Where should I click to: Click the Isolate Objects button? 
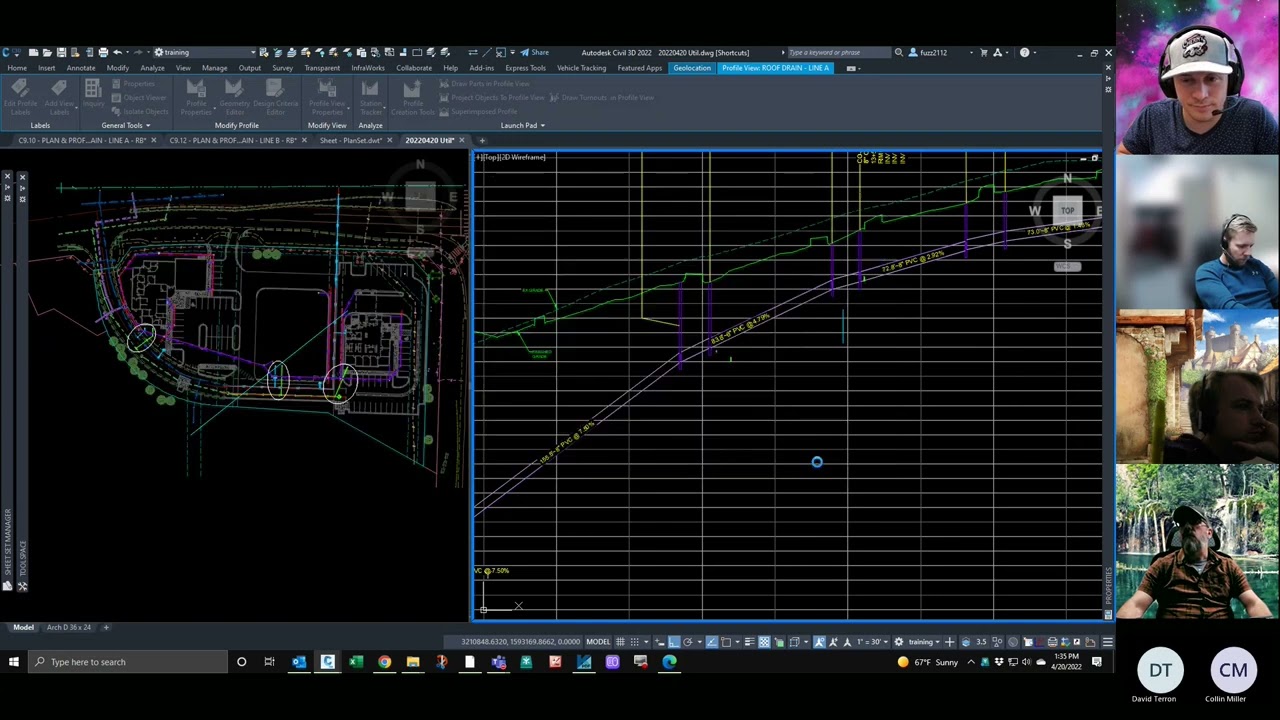coord(139,111)
